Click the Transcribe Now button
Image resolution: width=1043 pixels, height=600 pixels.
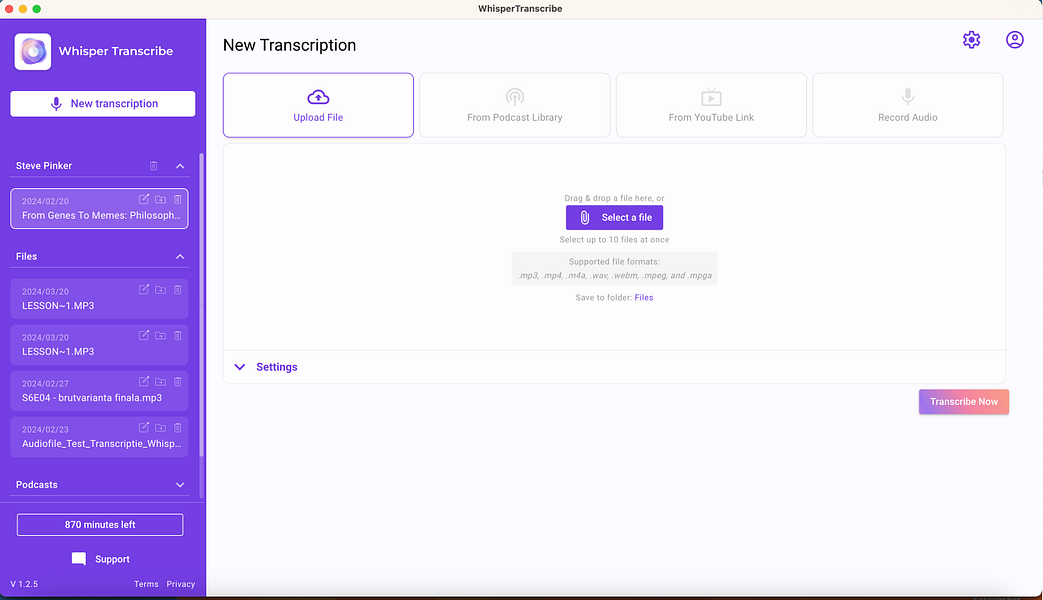[963, 401]
